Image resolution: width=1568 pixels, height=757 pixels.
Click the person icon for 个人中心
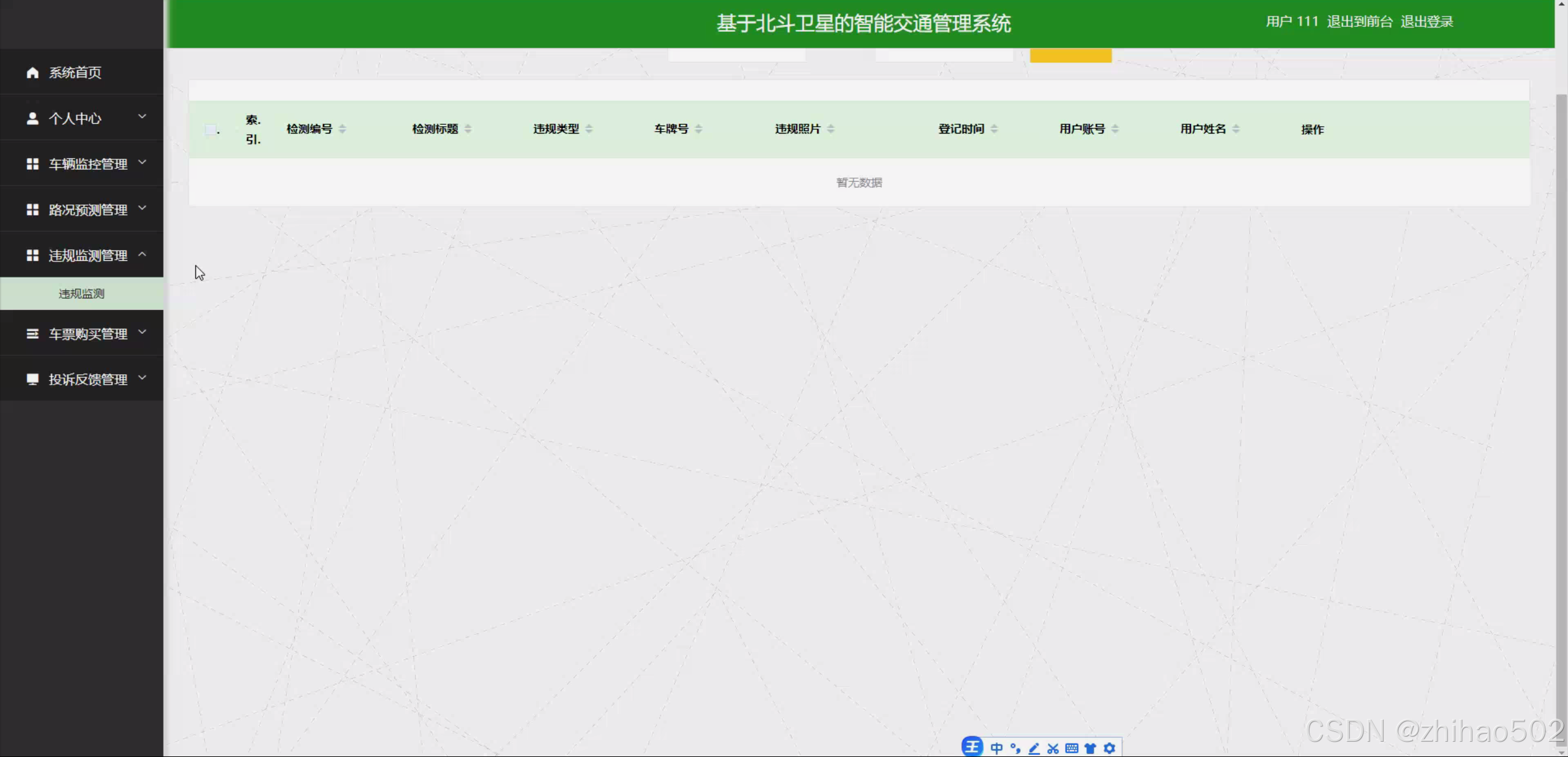pyautogui.click(x=32, y=118)
